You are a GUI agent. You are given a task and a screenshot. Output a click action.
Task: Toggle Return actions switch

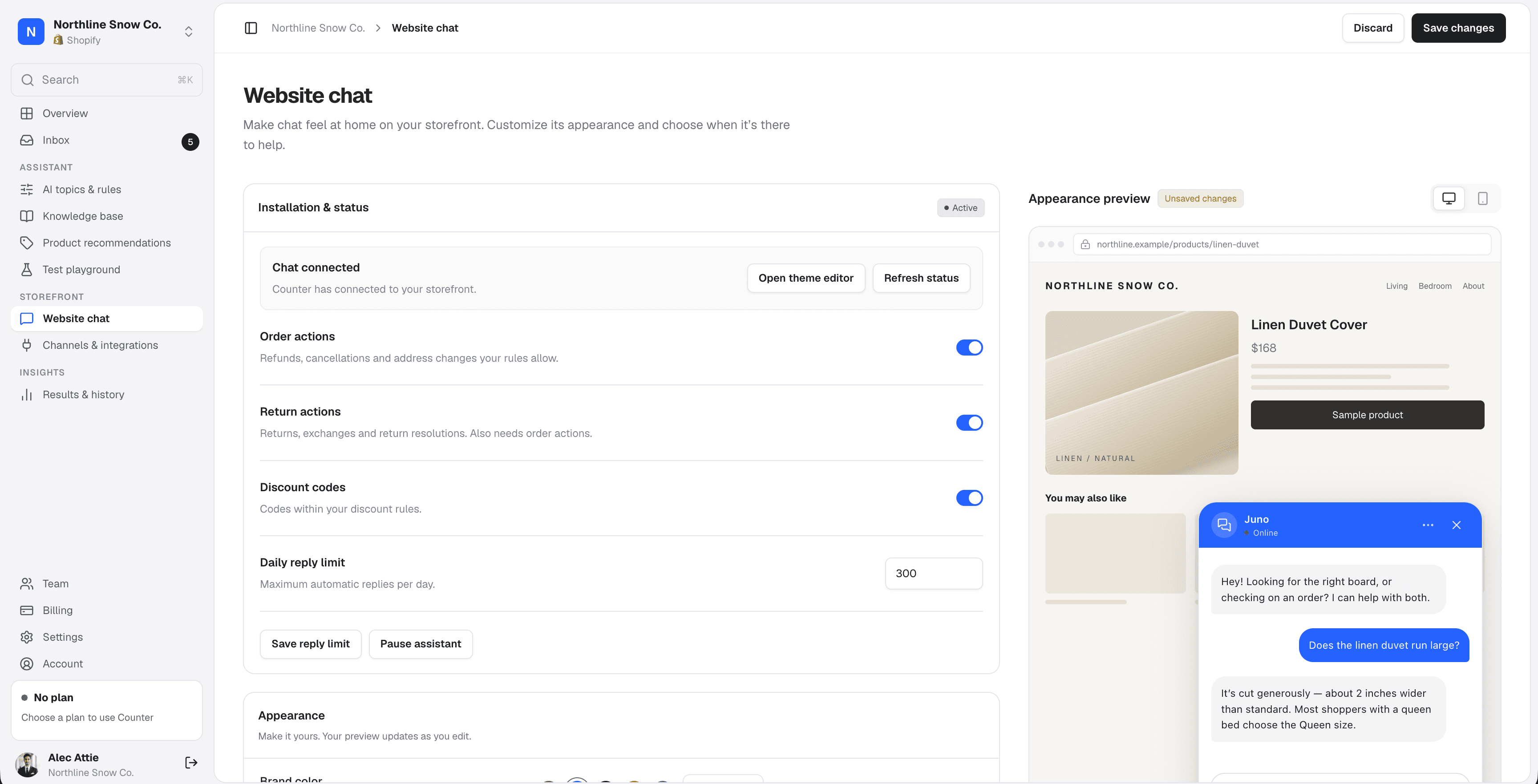pos(969,423)
